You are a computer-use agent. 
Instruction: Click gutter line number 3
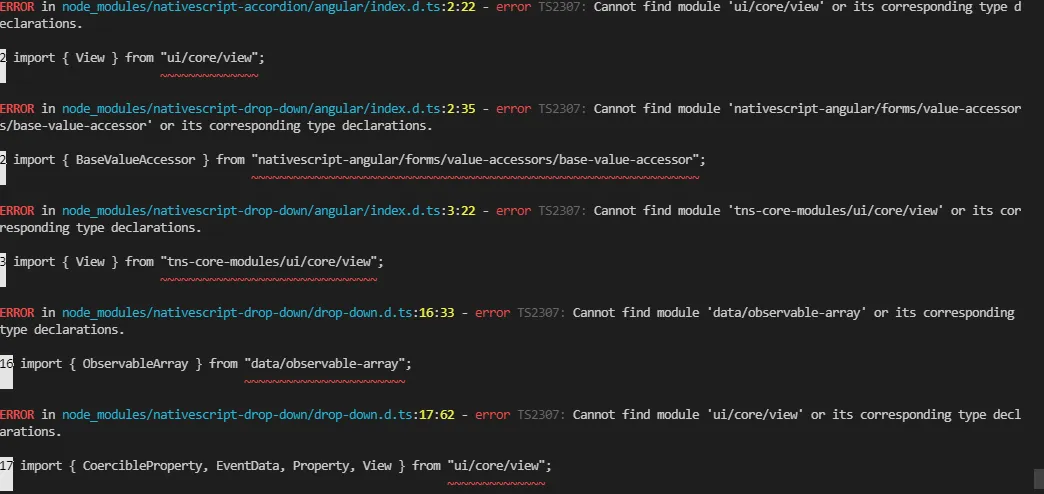[3, 262]
